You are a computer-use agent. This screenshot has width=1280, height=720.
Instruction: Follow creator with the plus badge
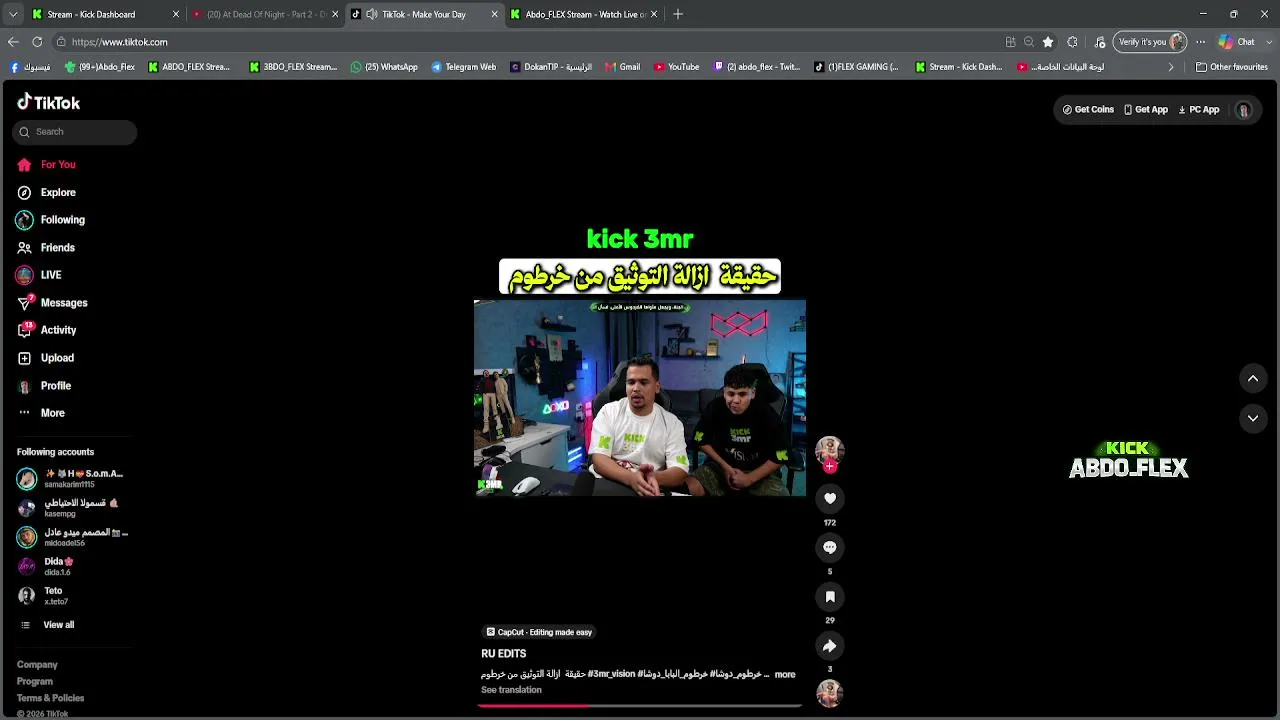829,466
